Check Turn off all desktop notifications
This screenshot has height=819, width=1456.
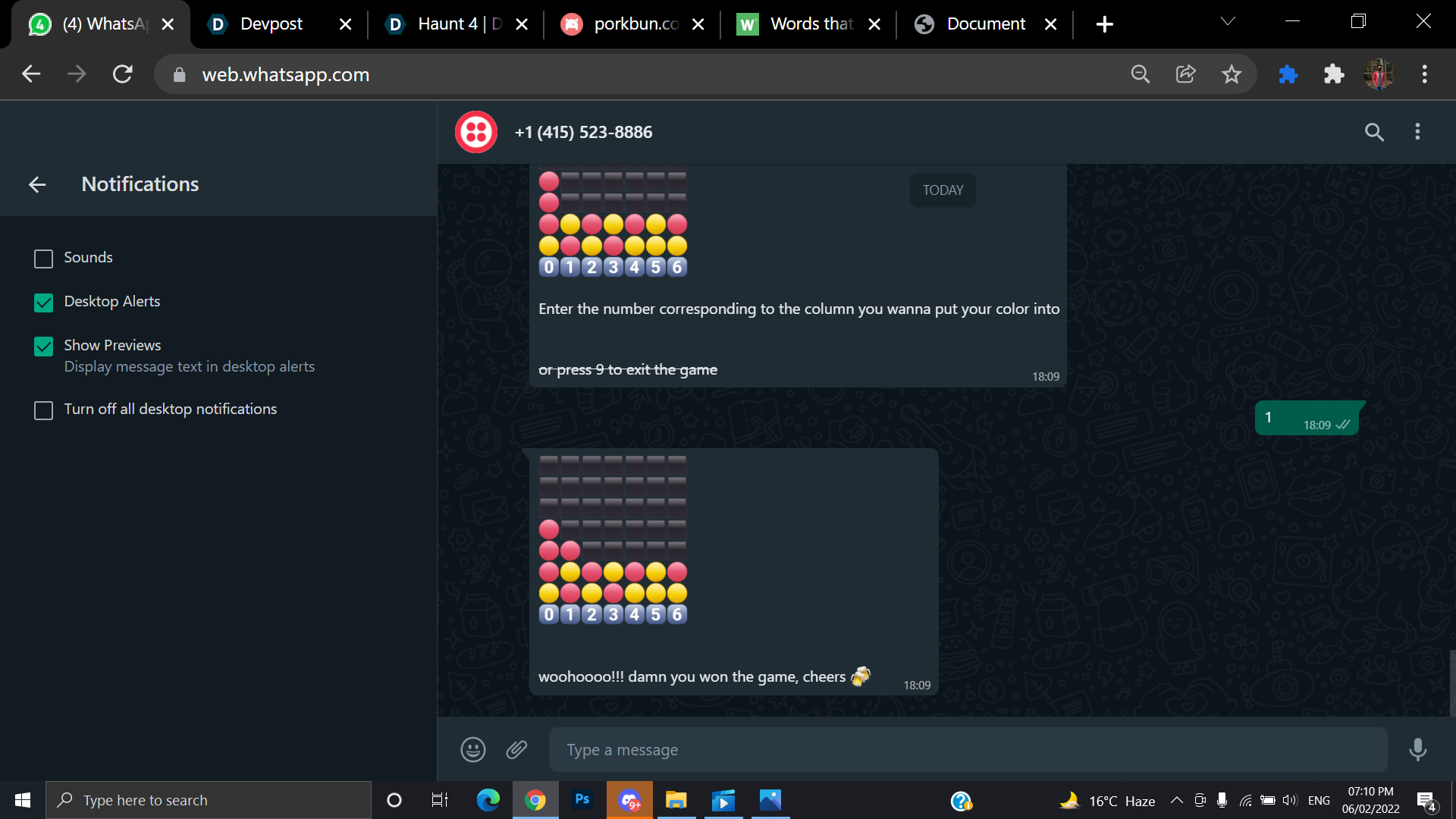(x=44, y=410)
